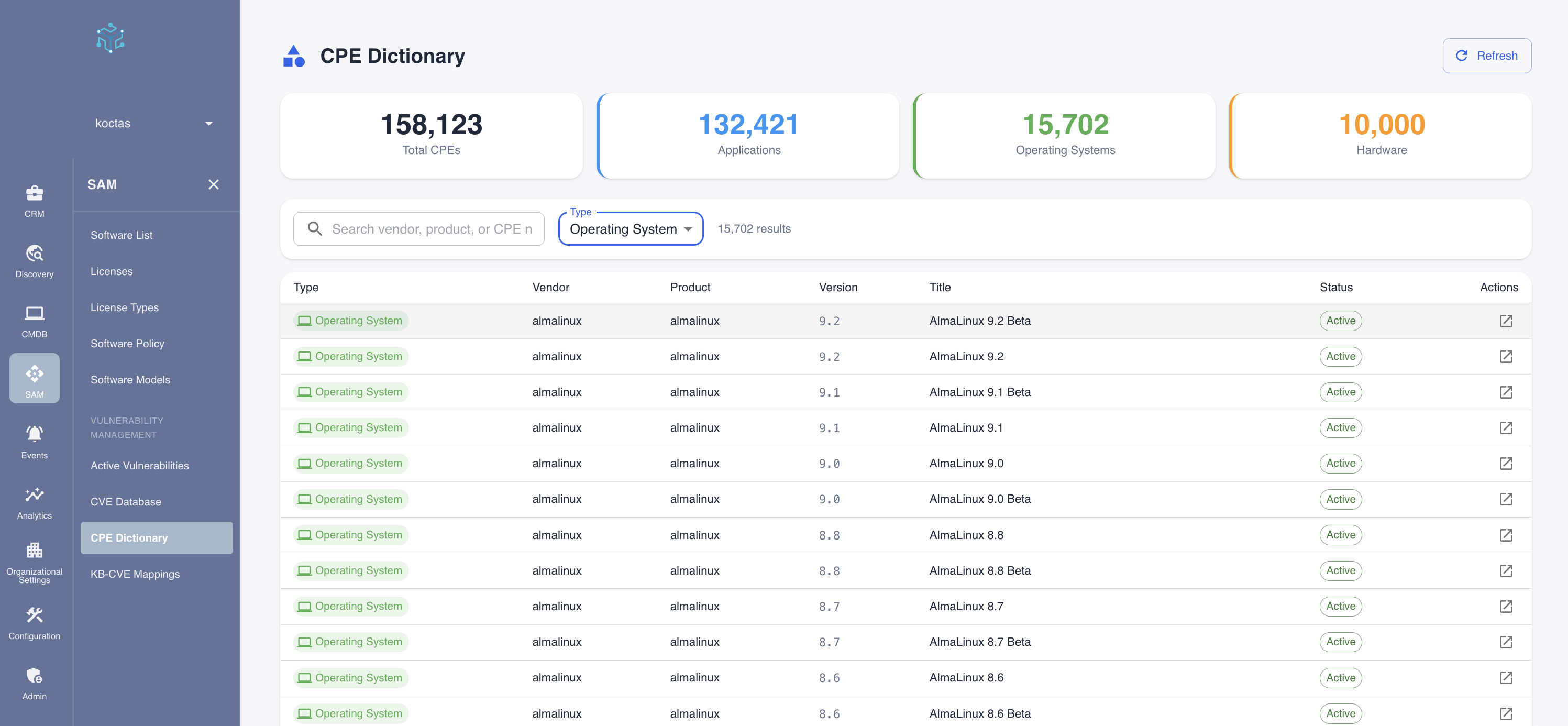
Task: Open the Analytics chart icon
Action: [34, 495]
